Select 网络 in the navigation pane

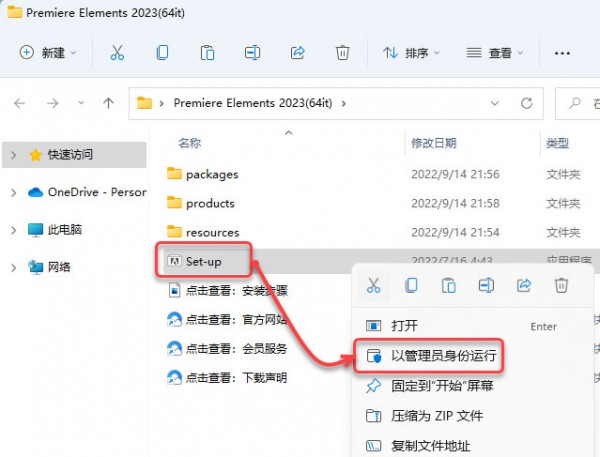click(49, 266)
